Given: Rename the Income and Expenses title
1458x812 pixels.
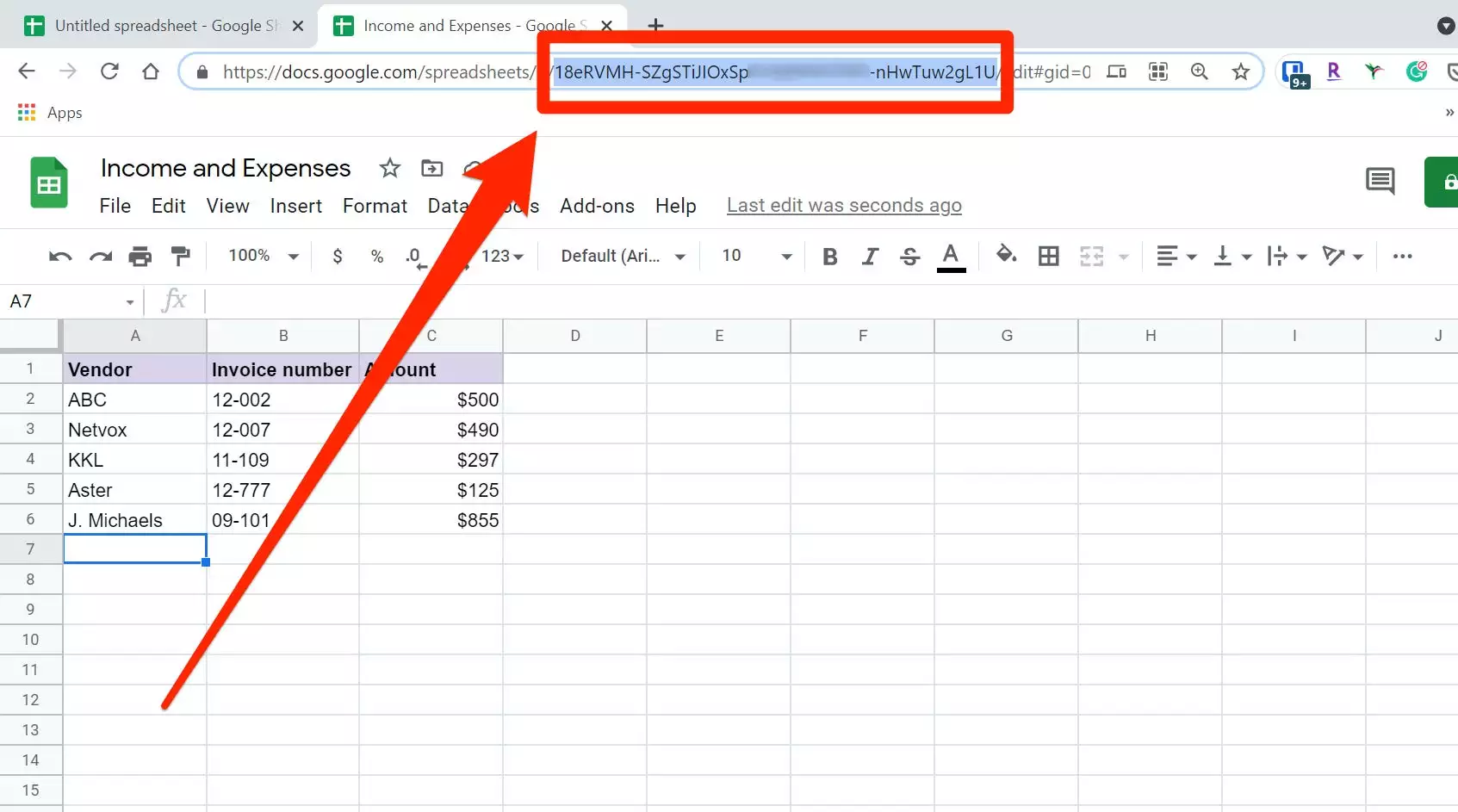Looking at the screenshot, I should pos(226,168).
